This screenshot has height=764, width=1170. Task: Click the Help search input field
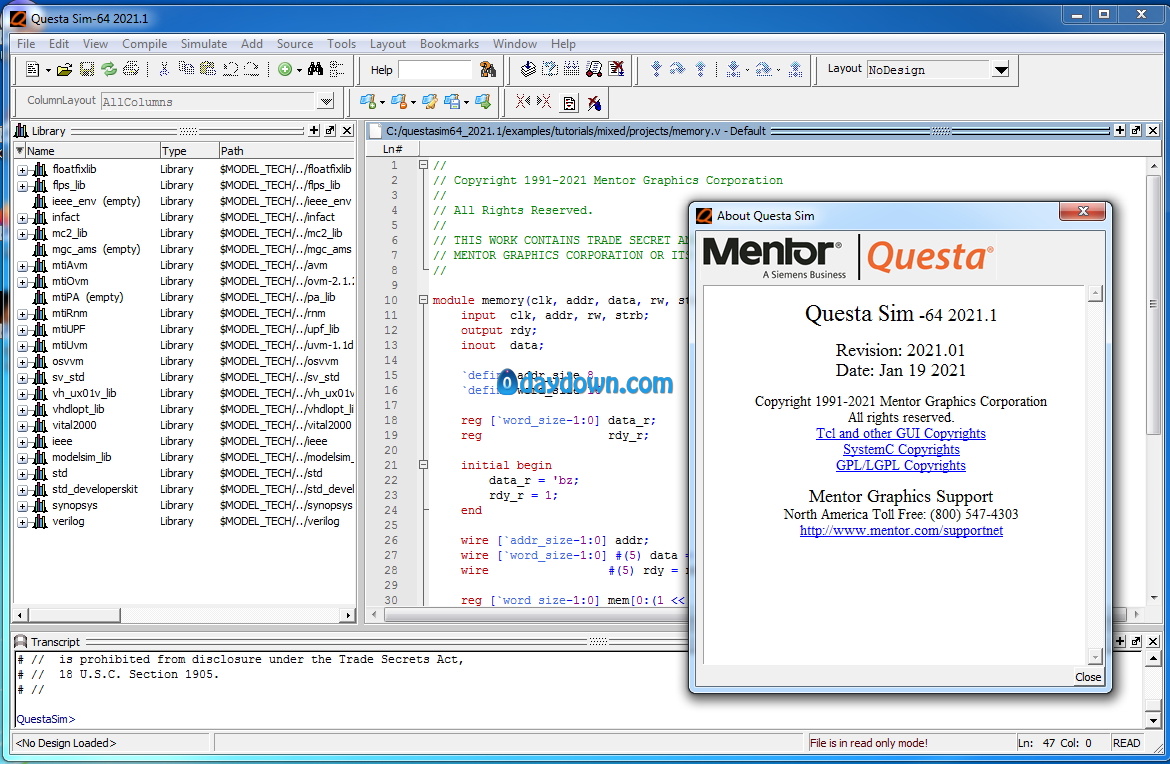coord(435,69)
